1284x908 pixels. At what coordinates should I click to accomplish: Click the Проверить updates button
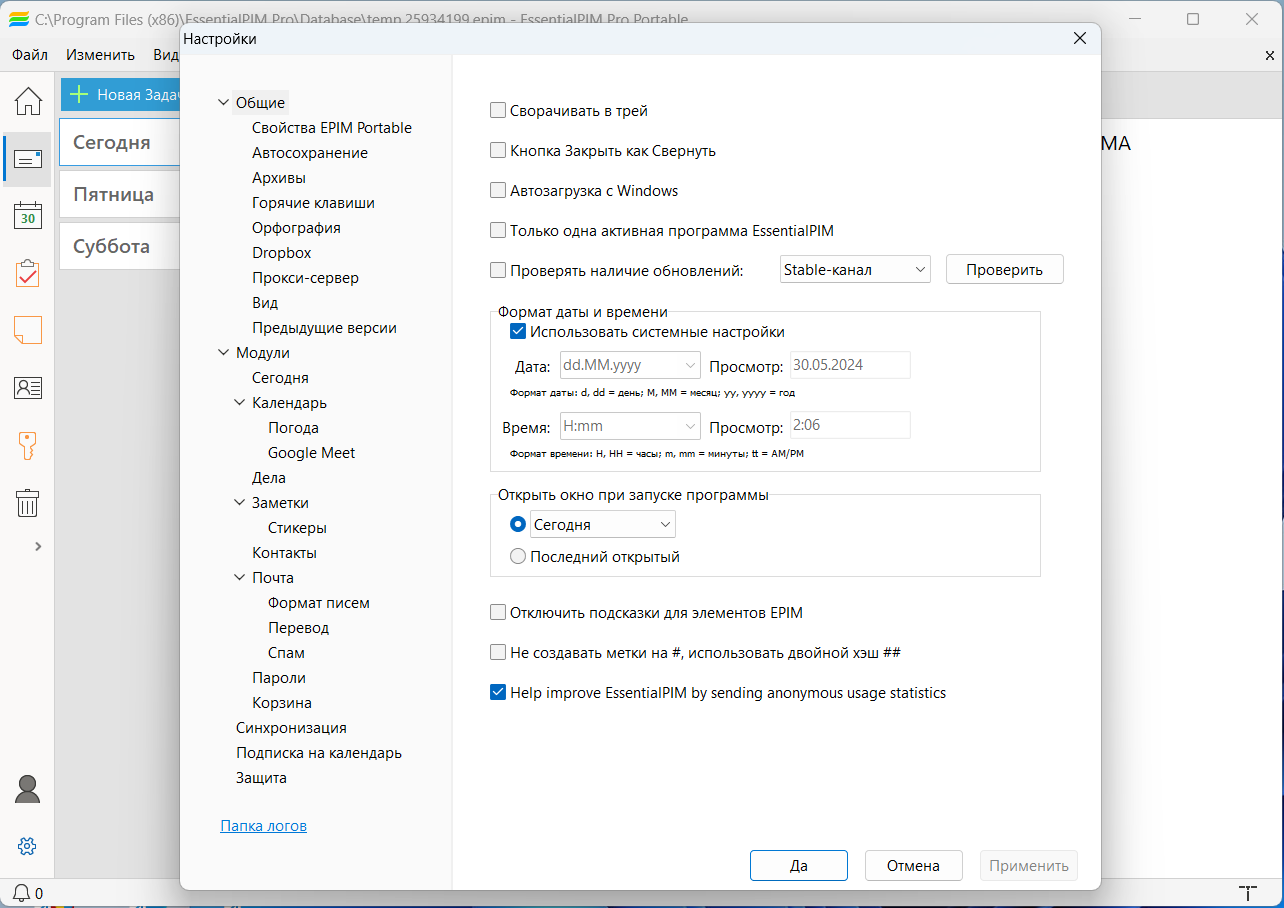[x=1005, y=269]
